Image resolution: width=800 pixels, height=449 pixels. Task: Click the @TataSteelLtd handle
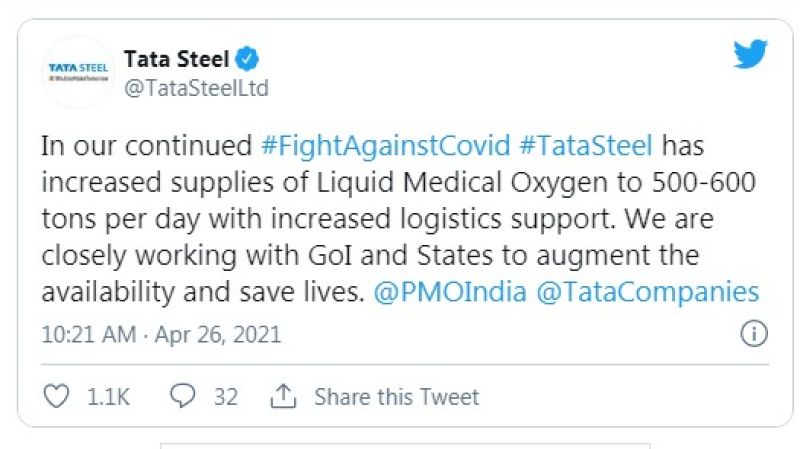click(196, 88)
